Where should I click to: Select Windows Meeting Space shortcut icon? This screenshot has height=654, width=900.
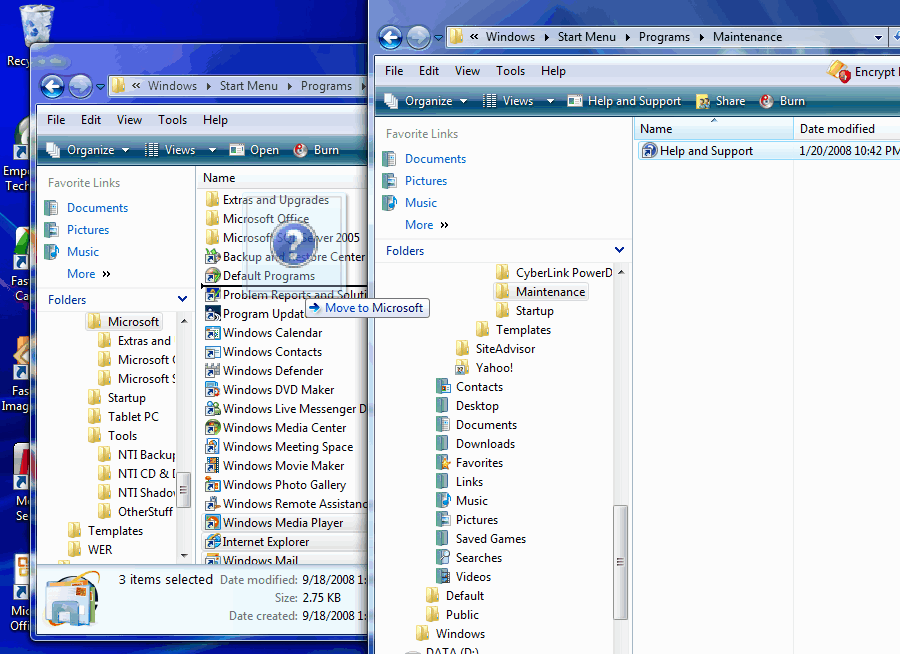(x=212, y=447)
